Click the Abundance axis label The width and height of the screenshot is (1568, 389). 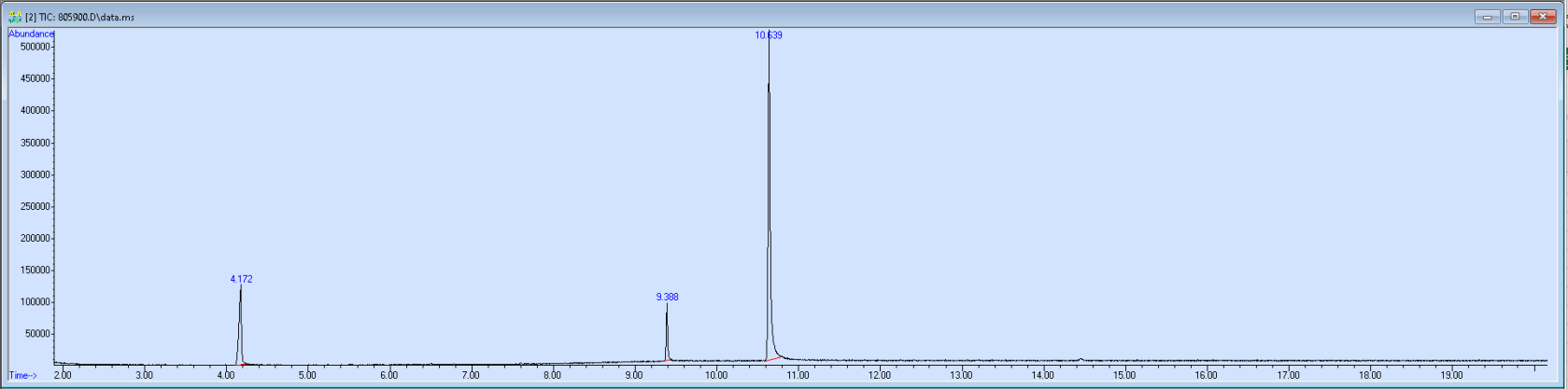pyautogui.click(x=32, y=34)
